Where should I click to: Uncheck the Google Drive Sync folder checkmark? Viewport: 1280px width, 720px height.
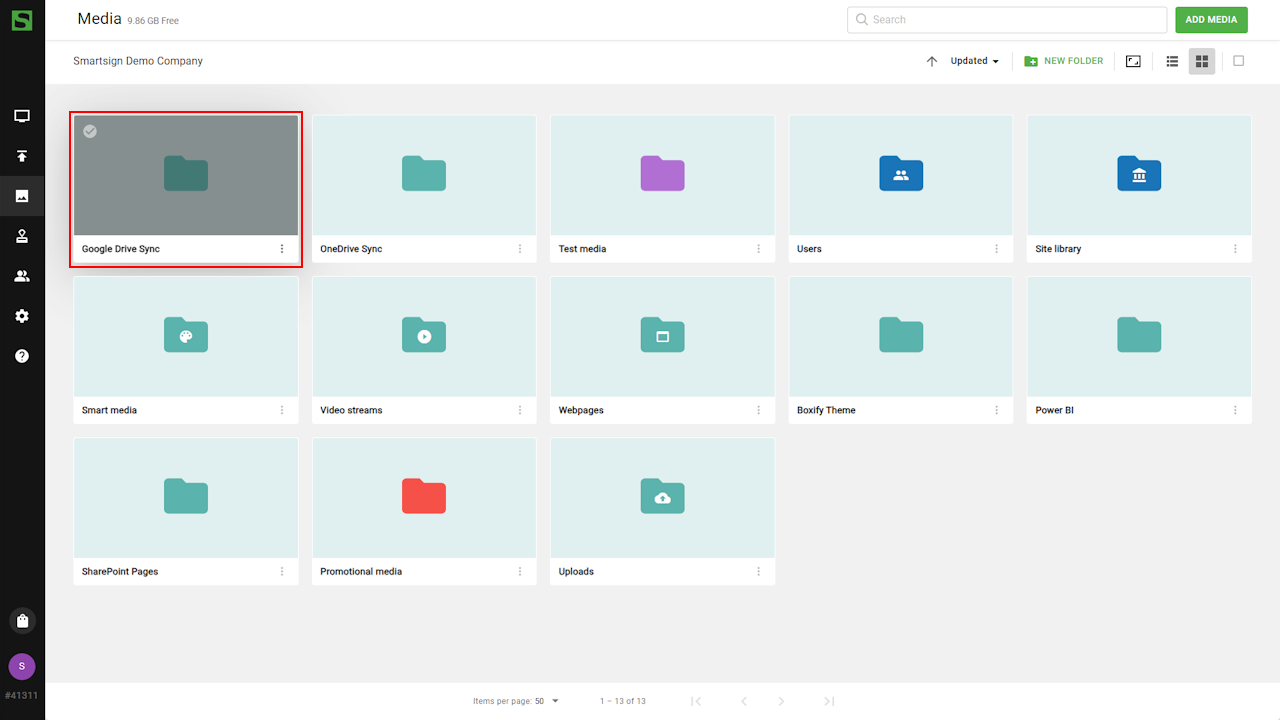click(x=90, y=131)
